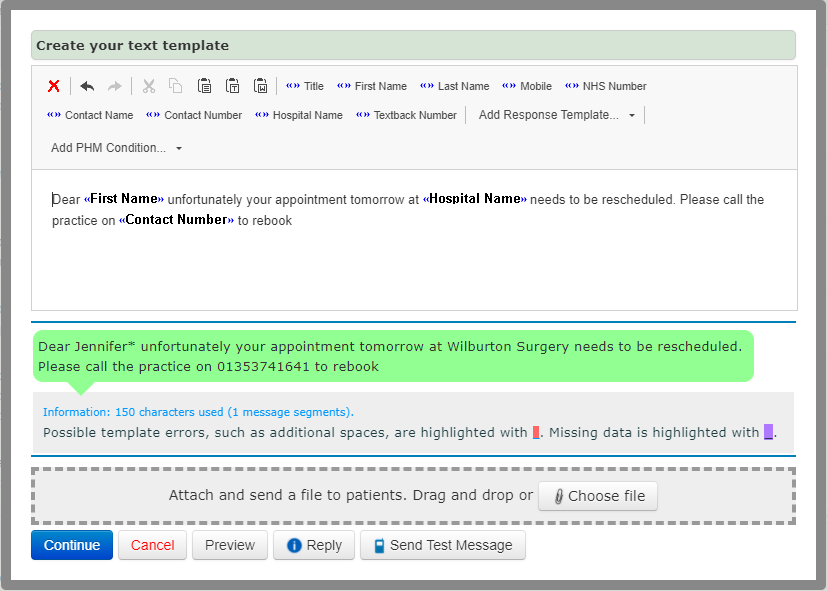Click the blue Continue button

[72, 545]
